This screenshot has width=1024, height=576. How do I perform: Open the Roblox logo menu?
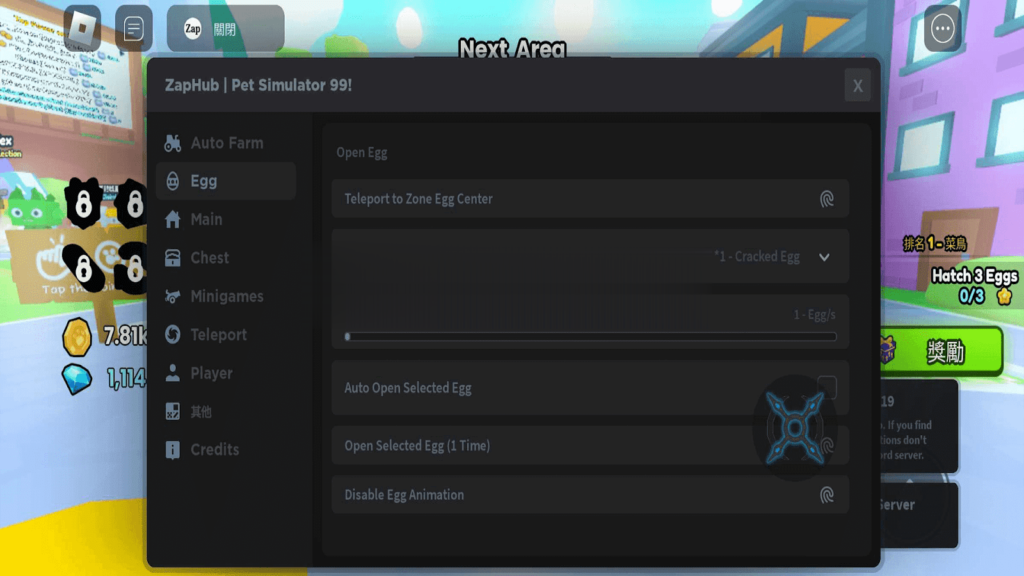coord(82,29)
